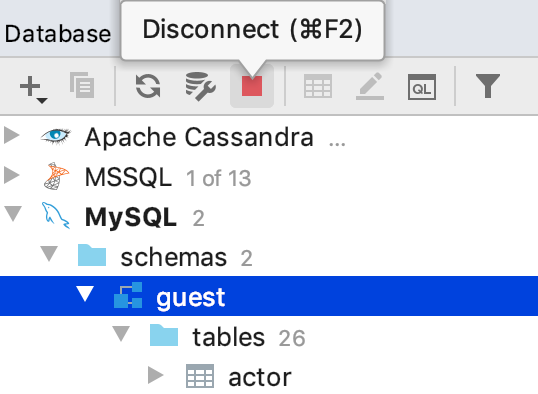Open the QL query console
538x394 pixels.
(x=422, y=86)
